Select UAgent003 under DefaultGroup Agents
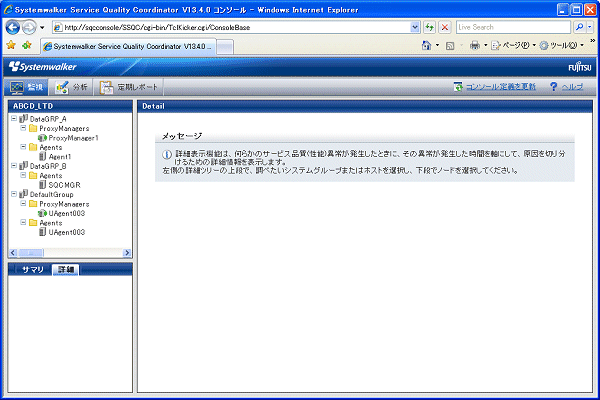Screen dimensions: 600x400 point(67,232)
